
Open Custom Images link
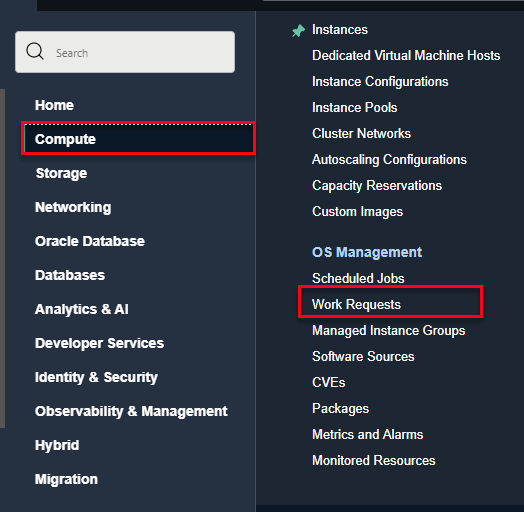(x=357, y=212)
